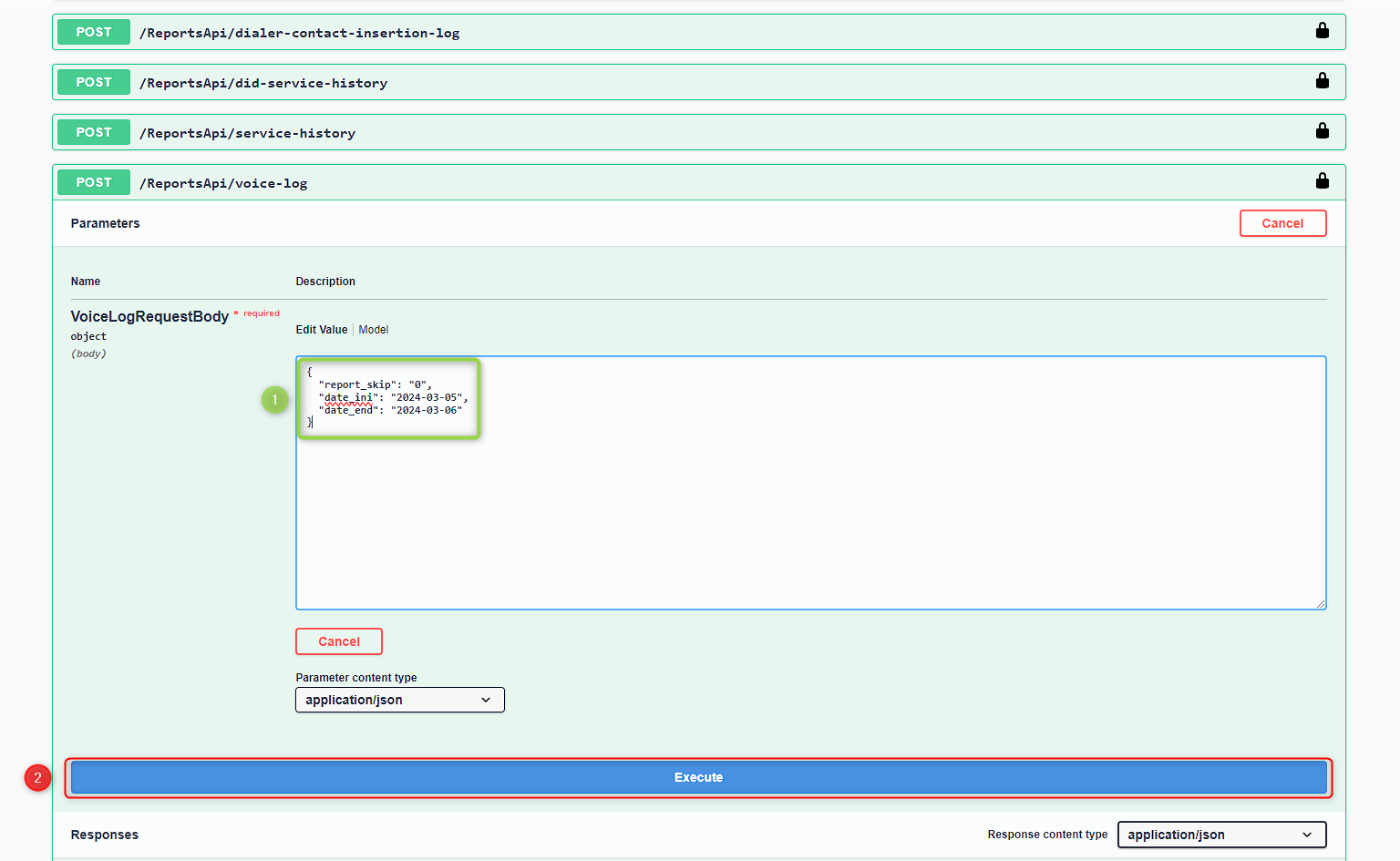Click the "(body)" text under object
This screenshot has width=1400, height=861.
[88, 354]
